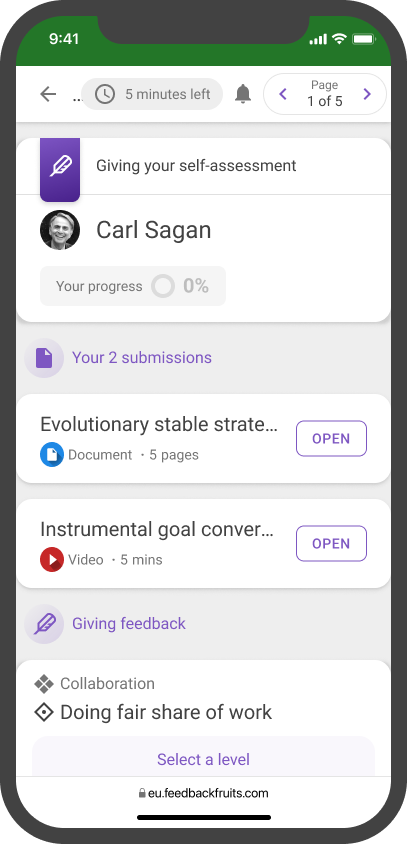Screen dimensions: 407x844
Task: Click the Giving feedback feather icon
Action: click(x=44, y=624)
